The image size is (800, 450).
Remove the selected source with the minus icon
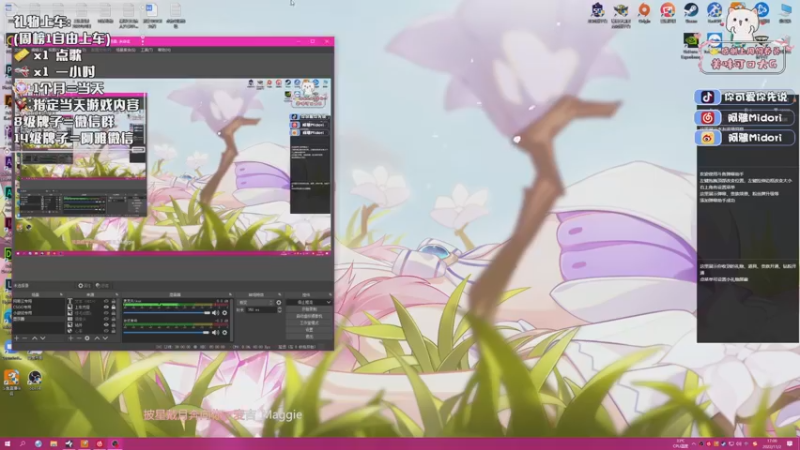[79, 338]
